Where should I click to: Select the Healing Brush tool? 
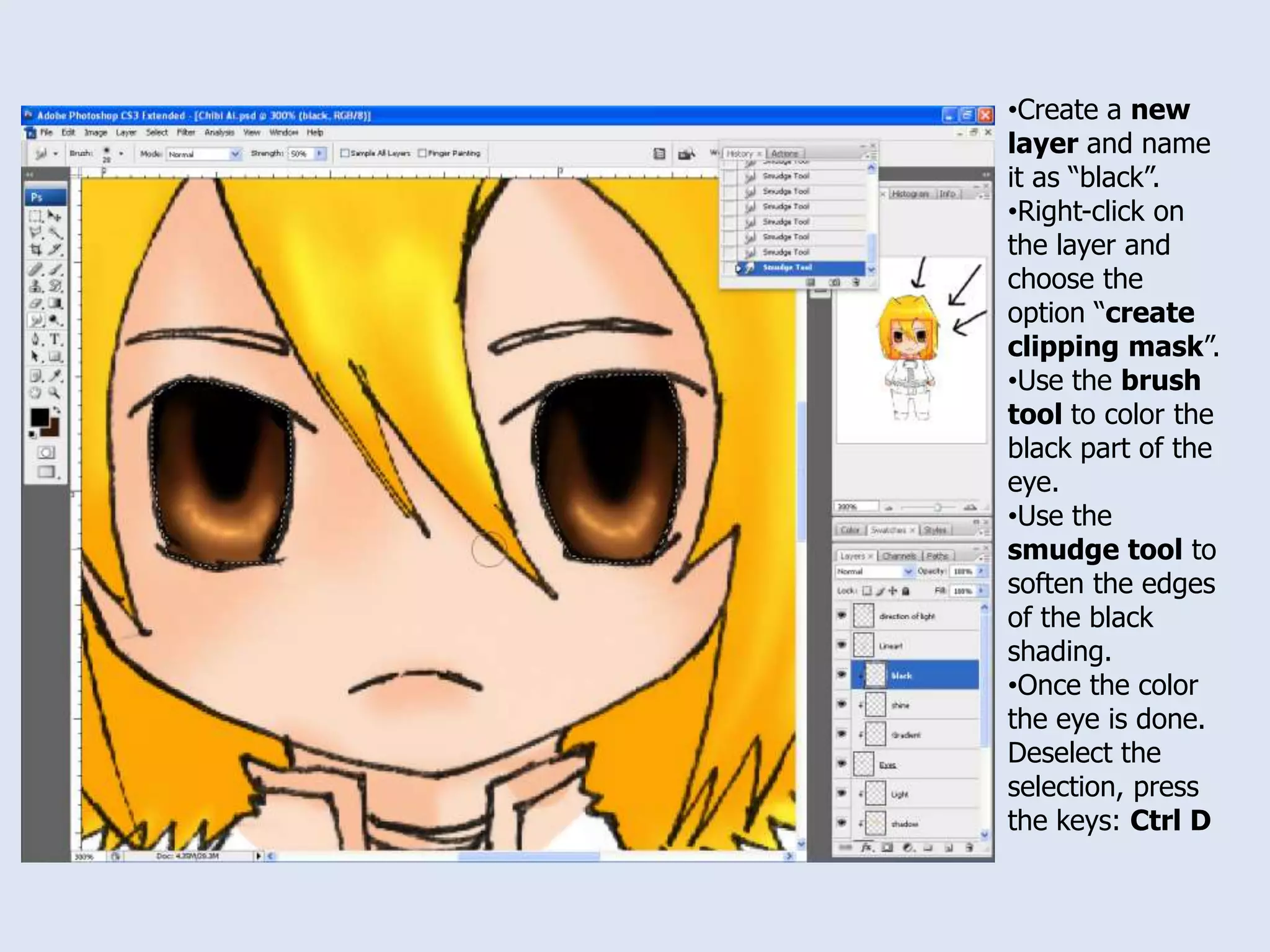pos(35,269)
